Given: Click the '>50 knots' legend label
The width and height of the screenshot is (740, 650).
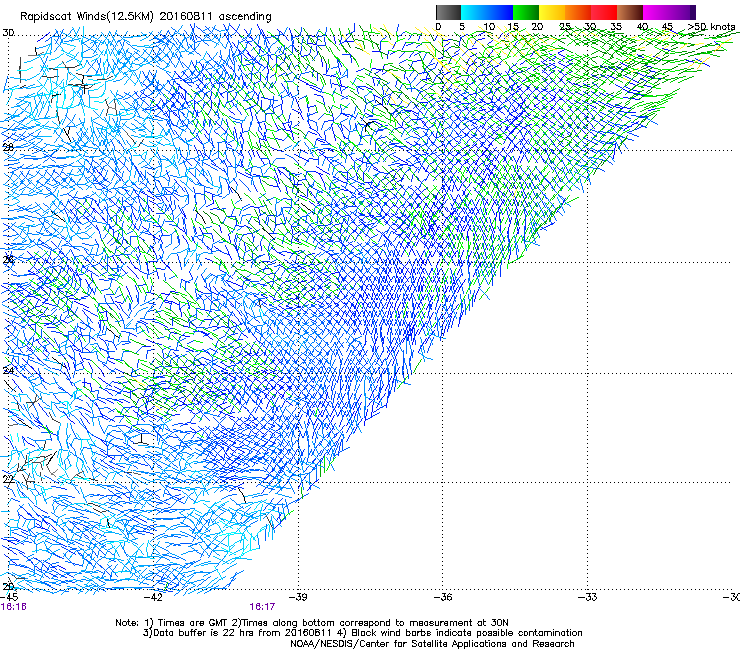Looking at the screenshot, I should pyautogui.click(x=711, y=26).
